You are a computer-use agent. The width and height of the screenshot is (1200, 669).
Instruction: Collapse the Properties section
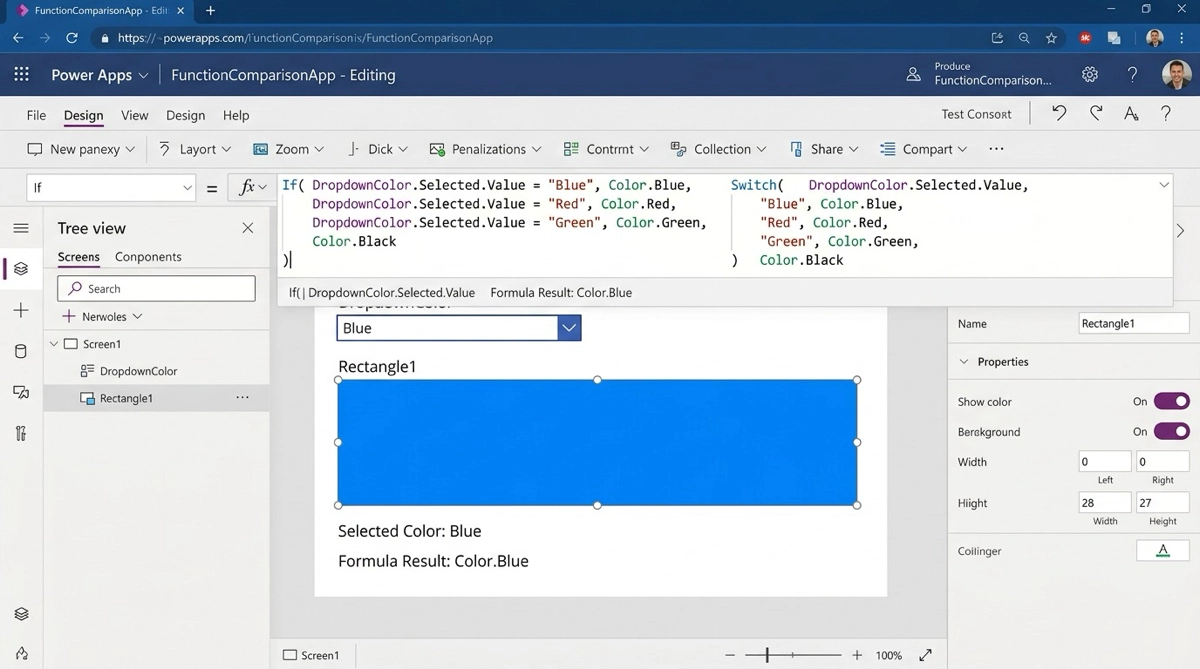(x=964, y=362)
